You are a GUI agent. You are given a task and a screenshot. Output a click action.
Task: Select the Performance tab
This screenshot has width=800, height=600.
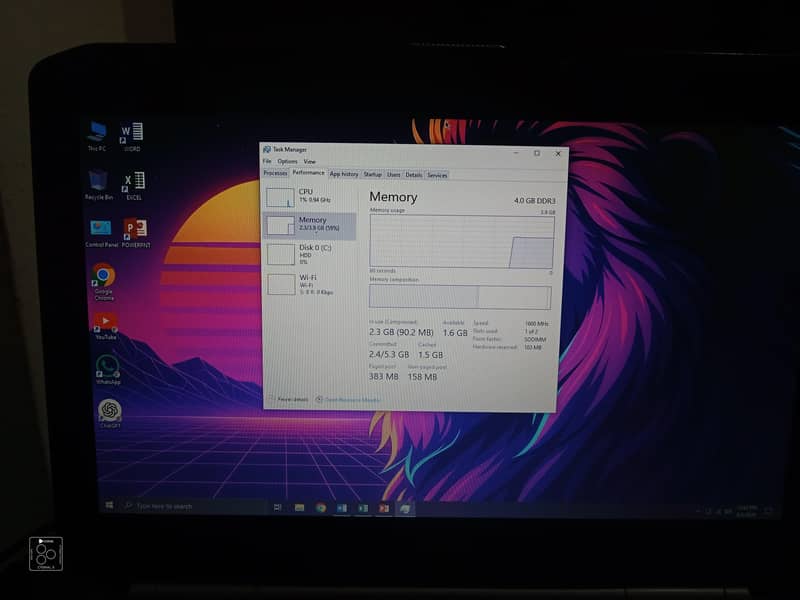click(308, 173)
